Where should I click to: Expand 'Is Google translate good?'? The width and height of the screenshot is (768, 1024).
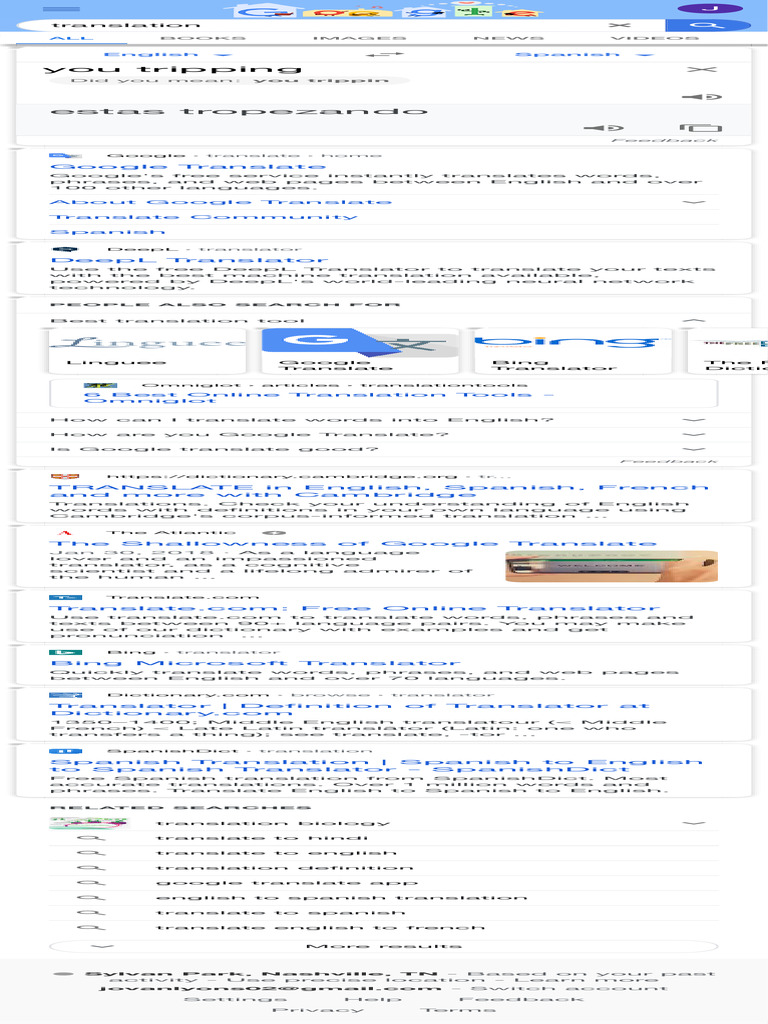(x=694, y=449)
